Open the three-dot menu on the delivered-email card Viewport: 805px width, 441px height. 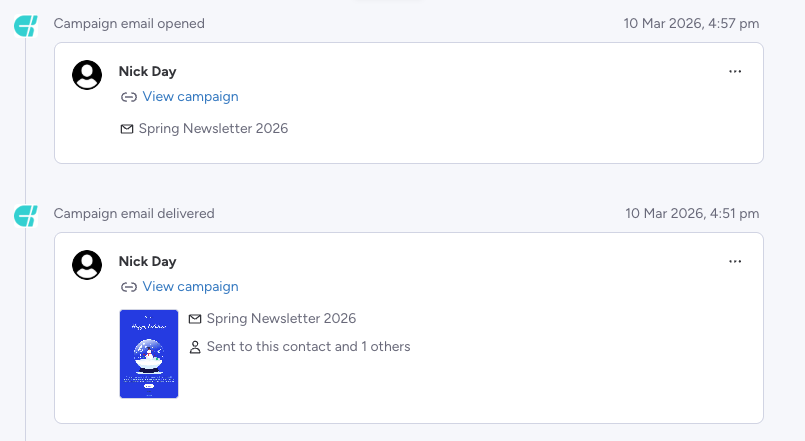click(x=735, y=262)
